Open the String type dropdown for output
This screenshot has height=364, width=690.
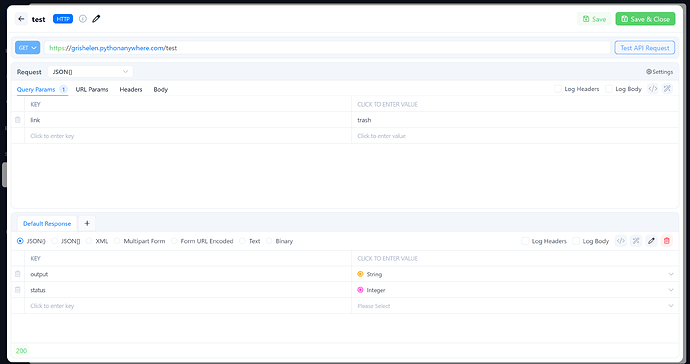(515, 274)
